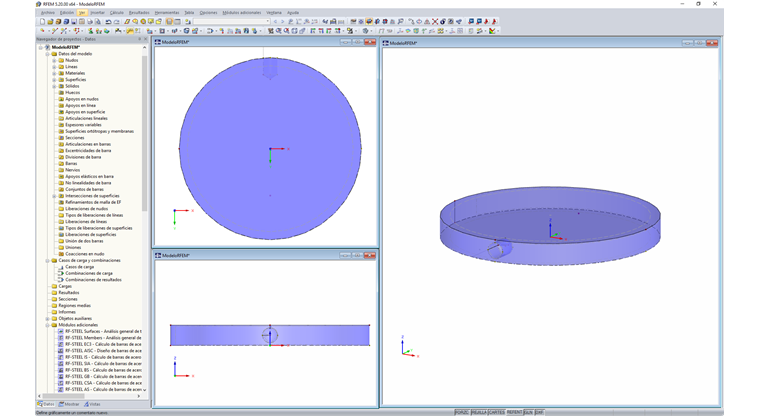Screen dimensions: 760x416
Task: Toggle the highlighted Project Navigator icon
Action: click(169, 21)
